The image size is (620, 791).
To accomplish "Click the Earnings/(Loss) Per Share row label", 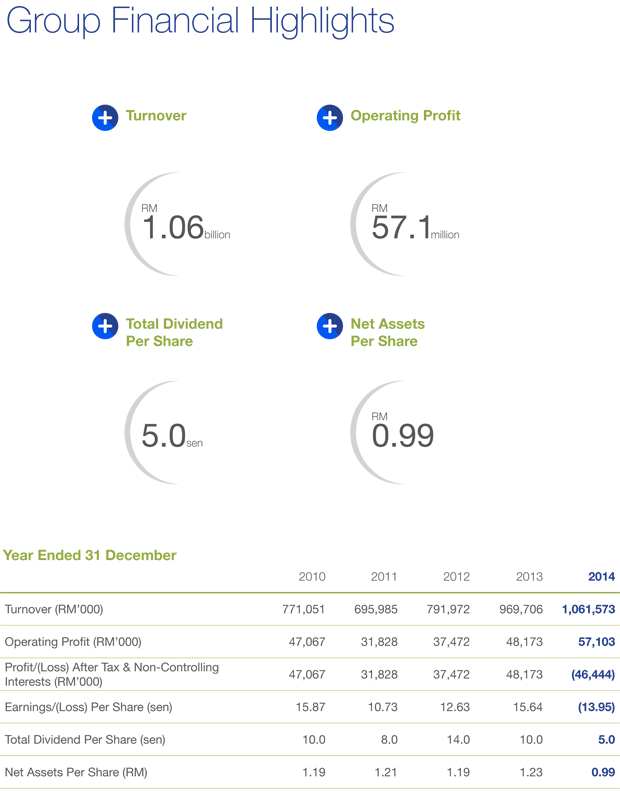I will click(89, 707).
